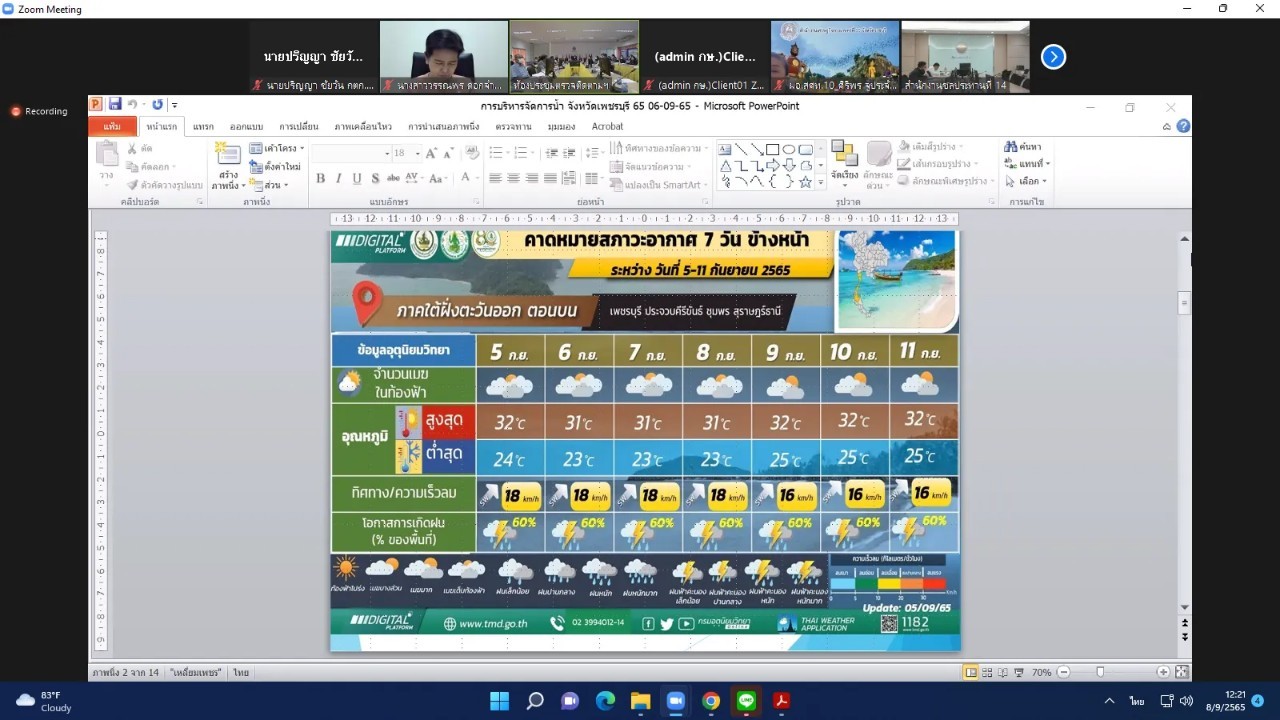Switch to Transitions (การเปลี่ยน) tab
Viewport: 1280px width, 720px height.
(x=298, y=127)
